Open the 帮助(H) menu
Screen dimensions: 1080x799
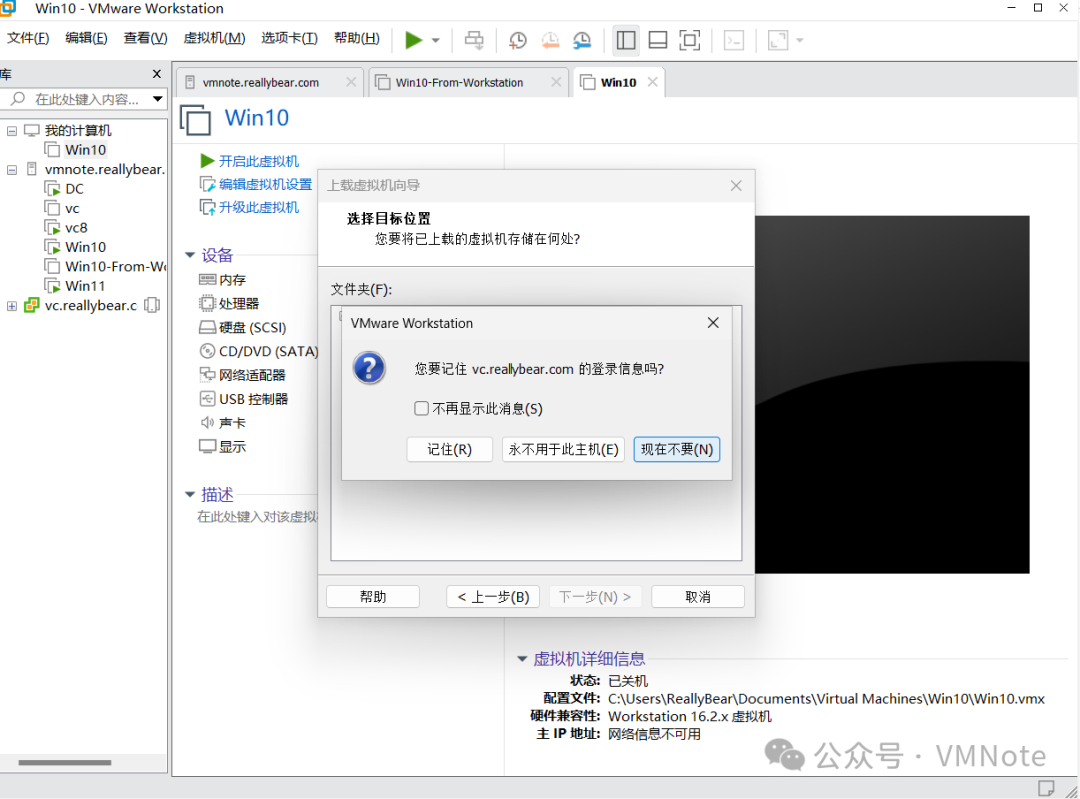(x=357, y=38)
